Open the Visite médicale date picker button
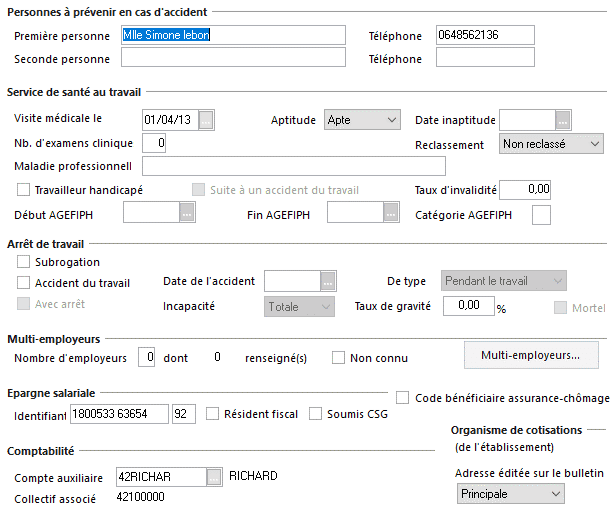This screenshot has width=615, height=509. point(206,121)
